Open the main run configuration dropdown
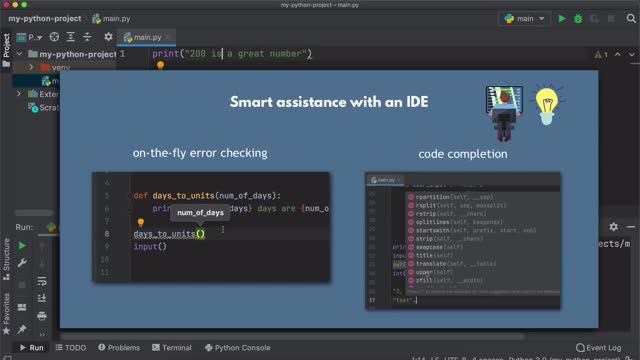This screenshot has width=640, height=360. [524, 19]
